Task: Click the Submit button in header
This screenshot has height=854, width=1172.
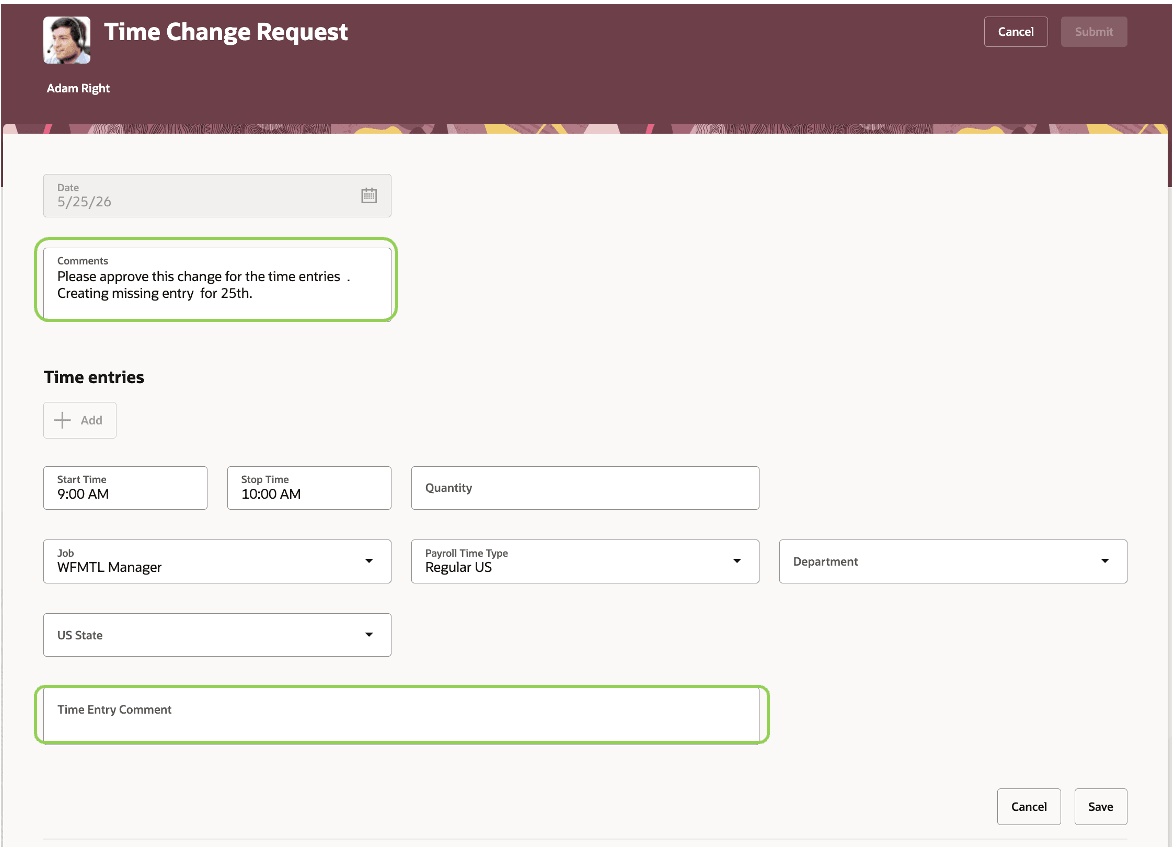Action: tap(1094, 32)
